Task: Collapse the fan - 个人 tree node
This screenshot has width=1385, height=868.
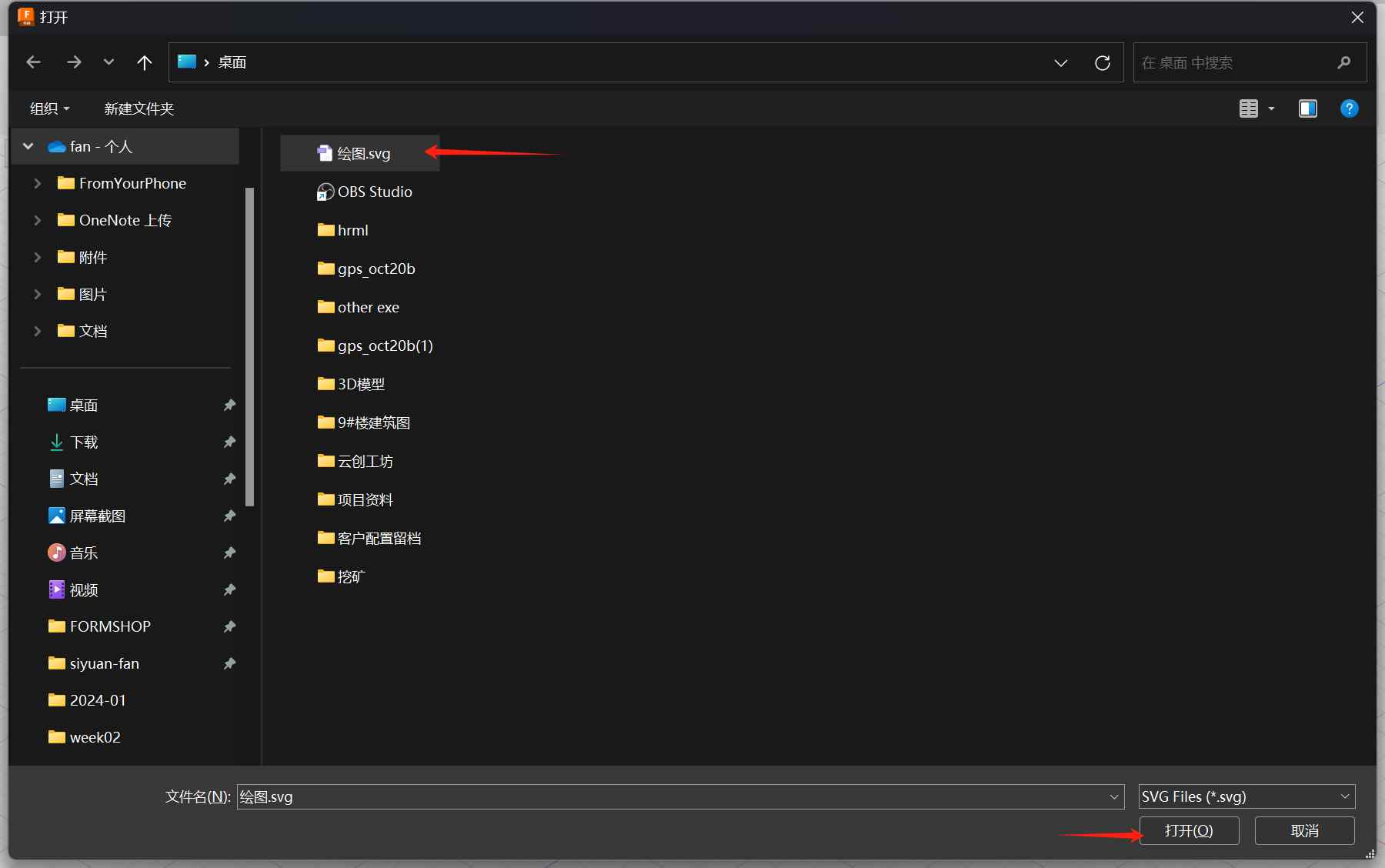Action: pyautogui.click(x=28, y=146)
